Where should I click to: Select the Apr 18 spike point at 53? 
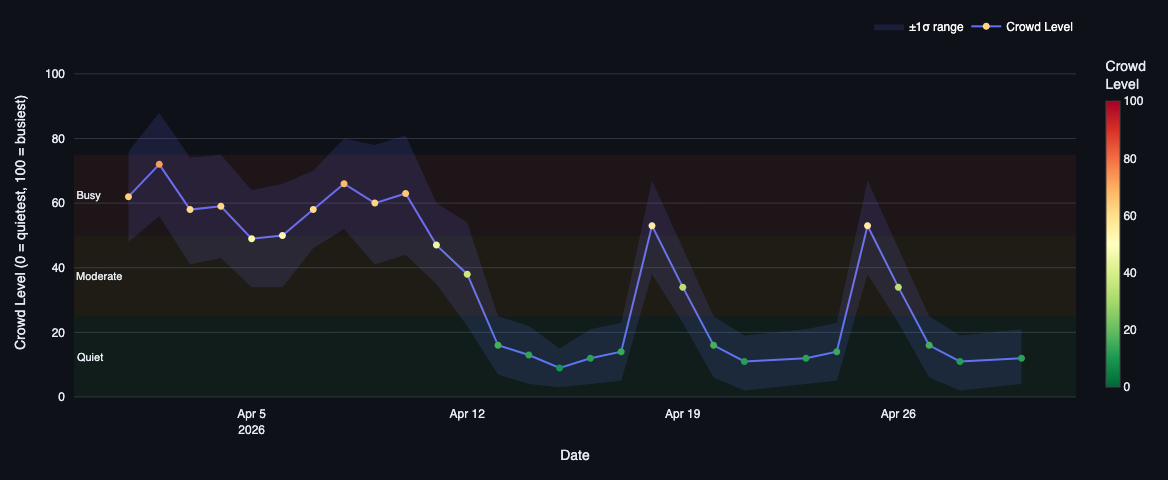coord(652,226)
